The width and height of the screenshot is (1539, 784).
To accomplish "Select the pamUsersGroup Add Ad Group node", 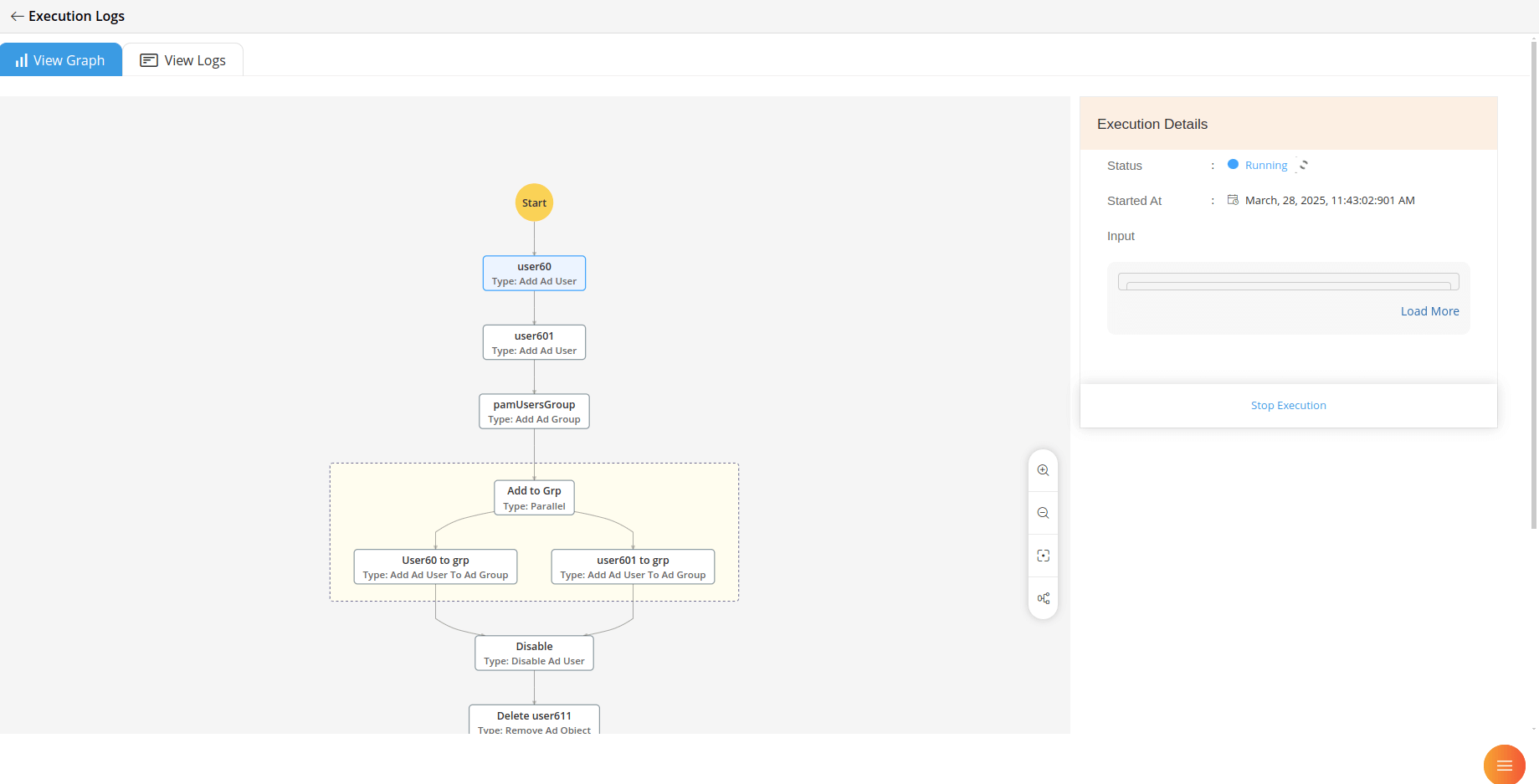I will 534,411.
